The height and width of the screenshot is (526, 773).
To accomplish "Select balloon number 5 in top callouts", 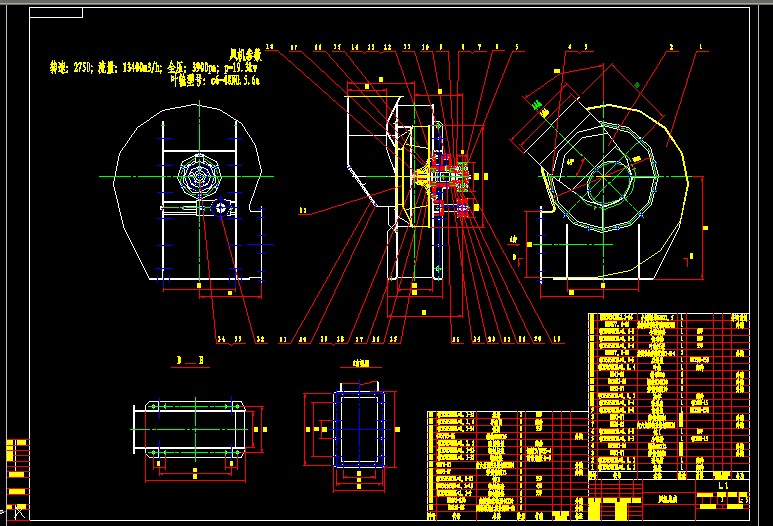I will point(517,47).
